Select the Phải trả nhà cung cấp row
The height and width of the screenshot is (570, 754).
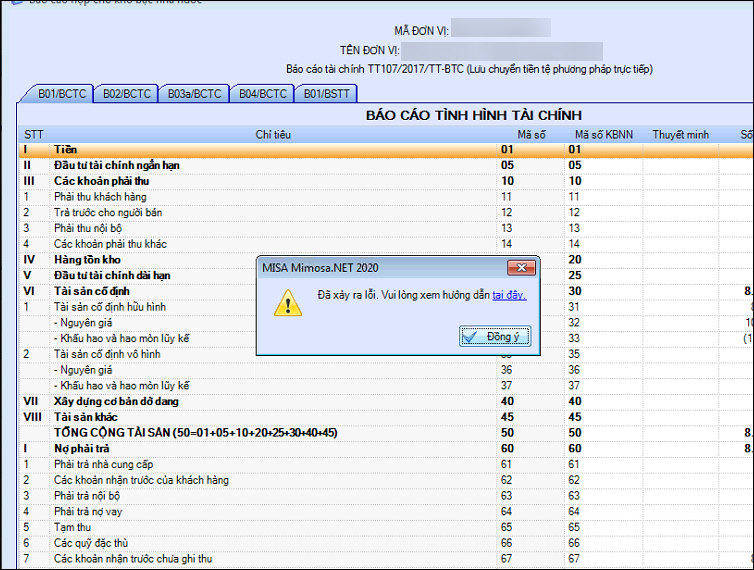click(x=270, y=464)
